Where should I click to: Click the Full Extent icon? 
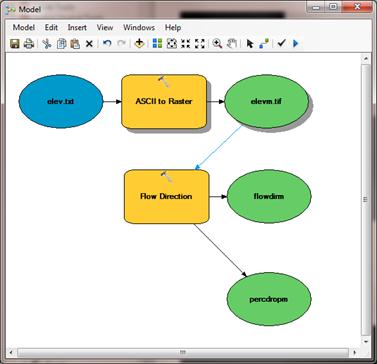tap(172, 44)
